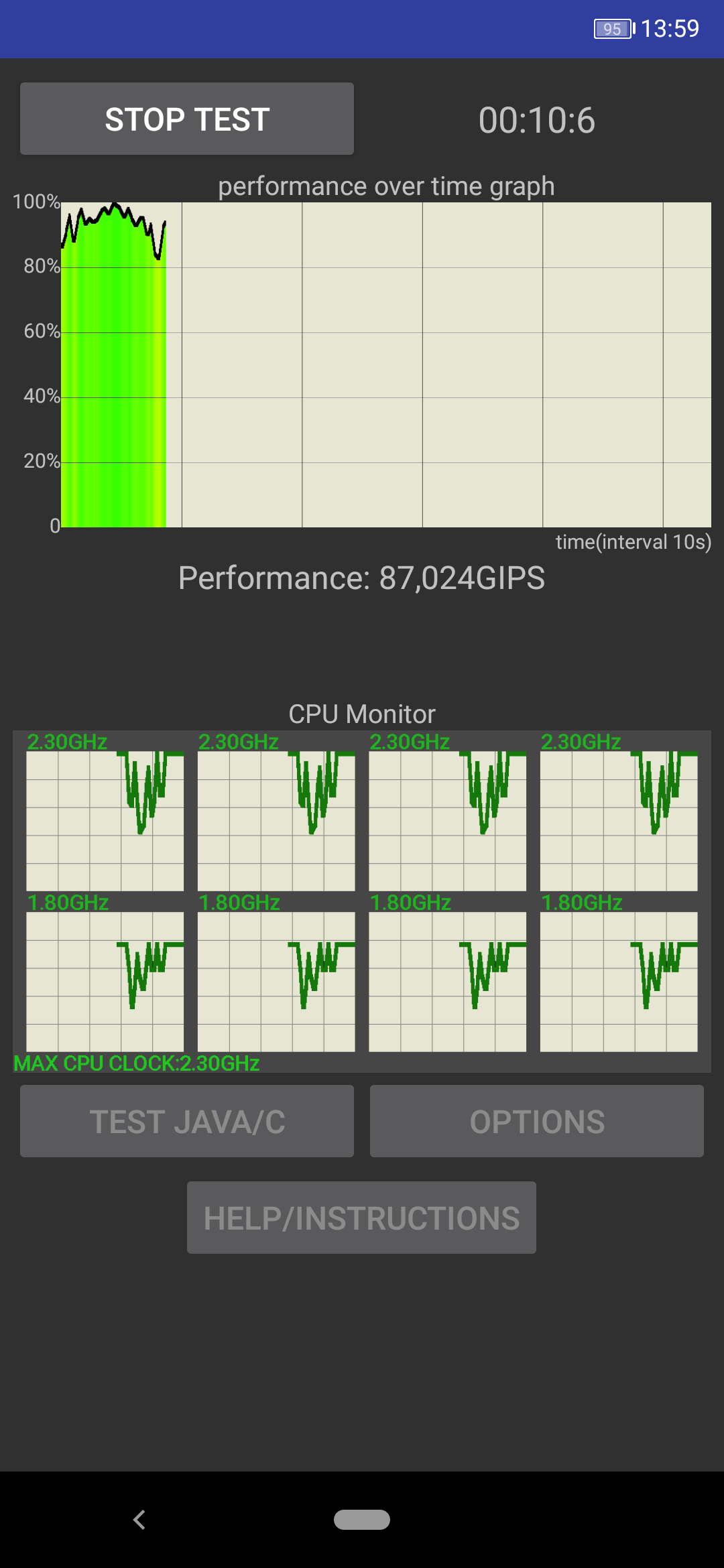Tap the STOP TEST button

click(x=187, y=119)
